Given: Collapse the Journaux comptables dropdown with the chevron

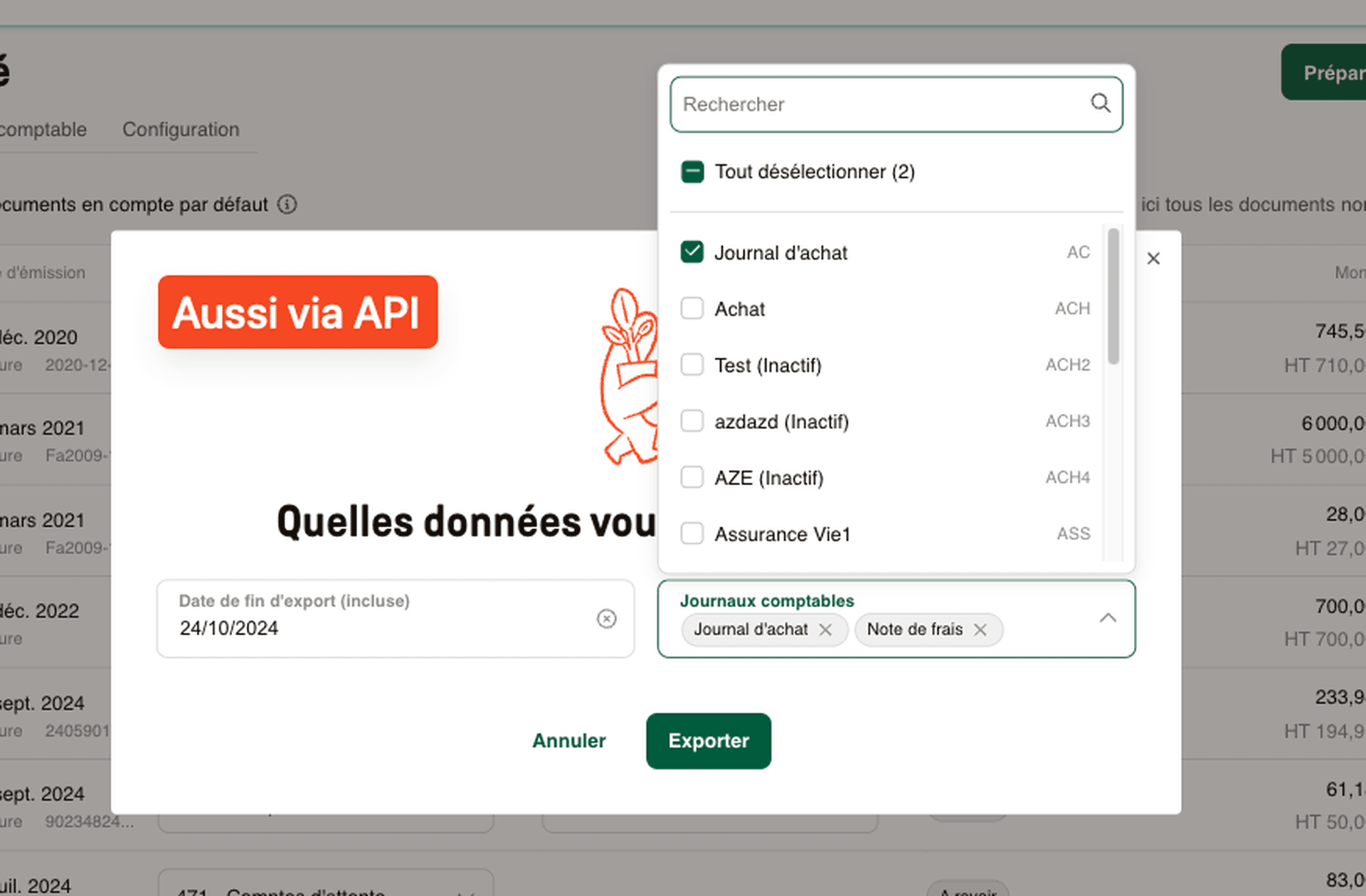Looking at the screenshot, I should pos(1108,618).
